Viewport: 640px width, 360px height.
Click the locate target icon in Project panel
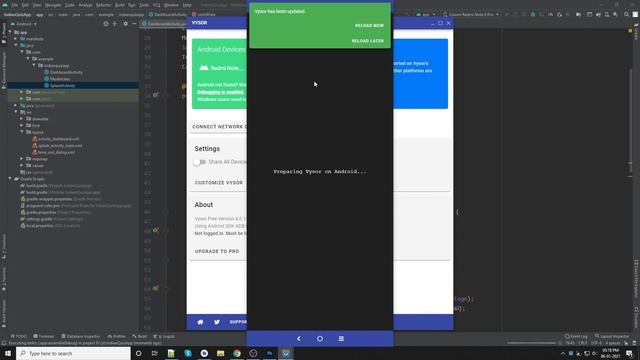pyautogui.click(x=106, y=24)
